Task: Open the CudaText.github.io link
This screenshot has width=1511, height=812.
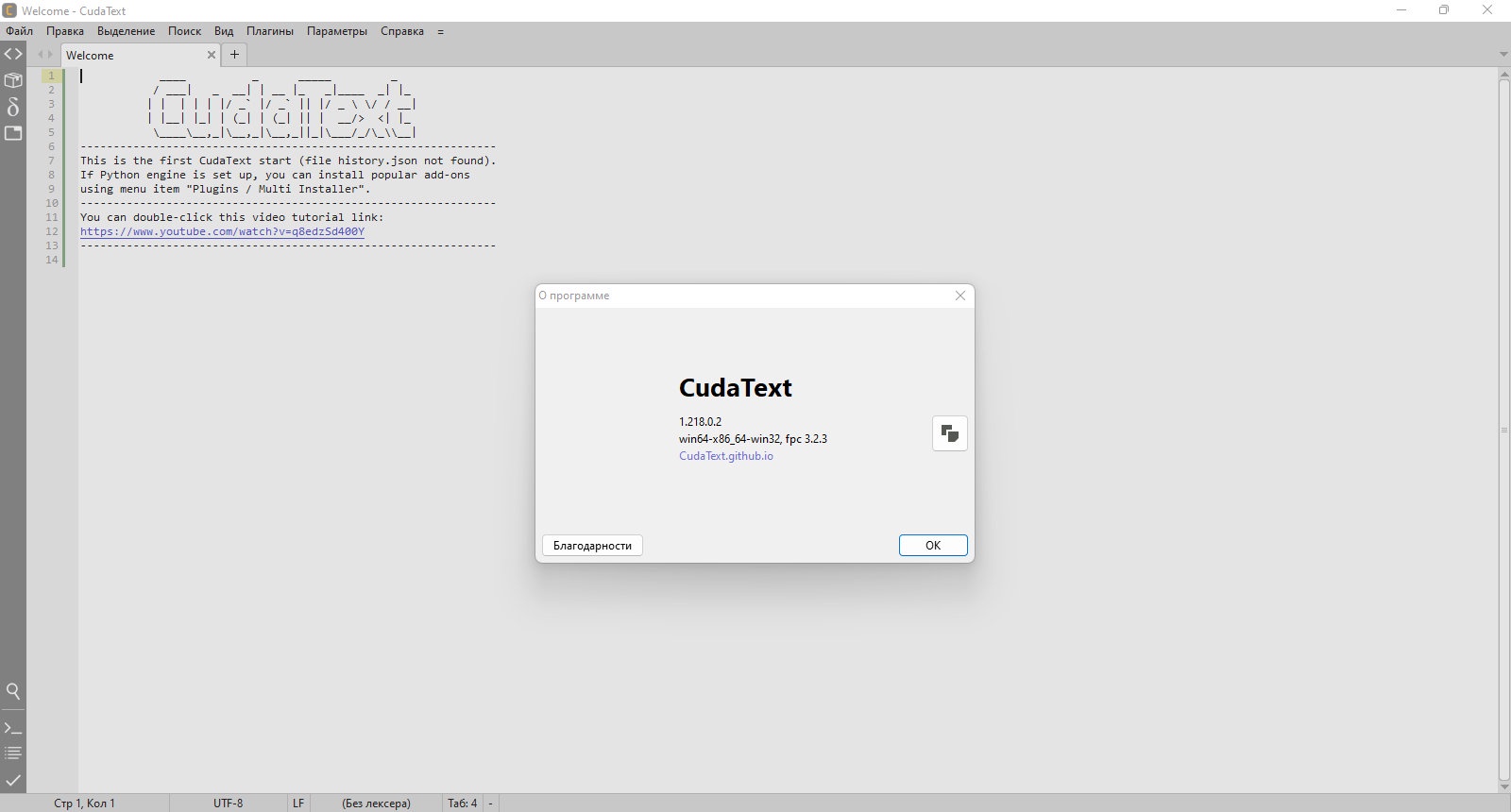Action: [726, 456]
